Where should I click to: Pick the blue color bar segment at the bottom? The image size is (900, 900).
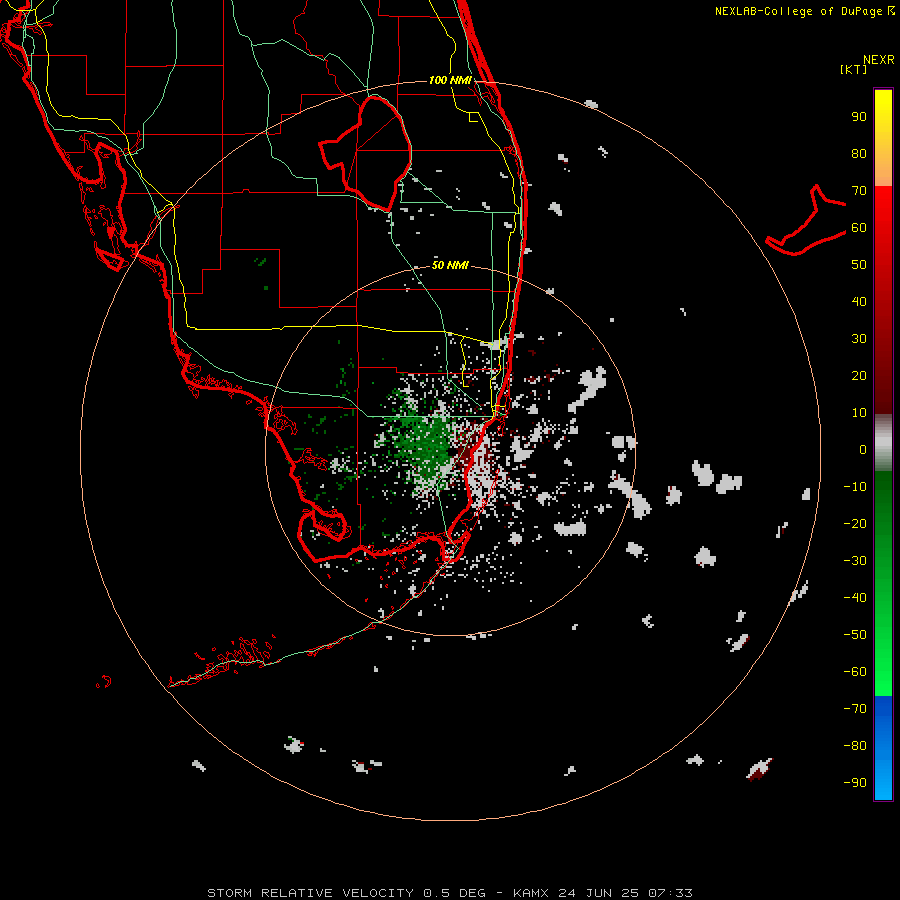[883, 748]
